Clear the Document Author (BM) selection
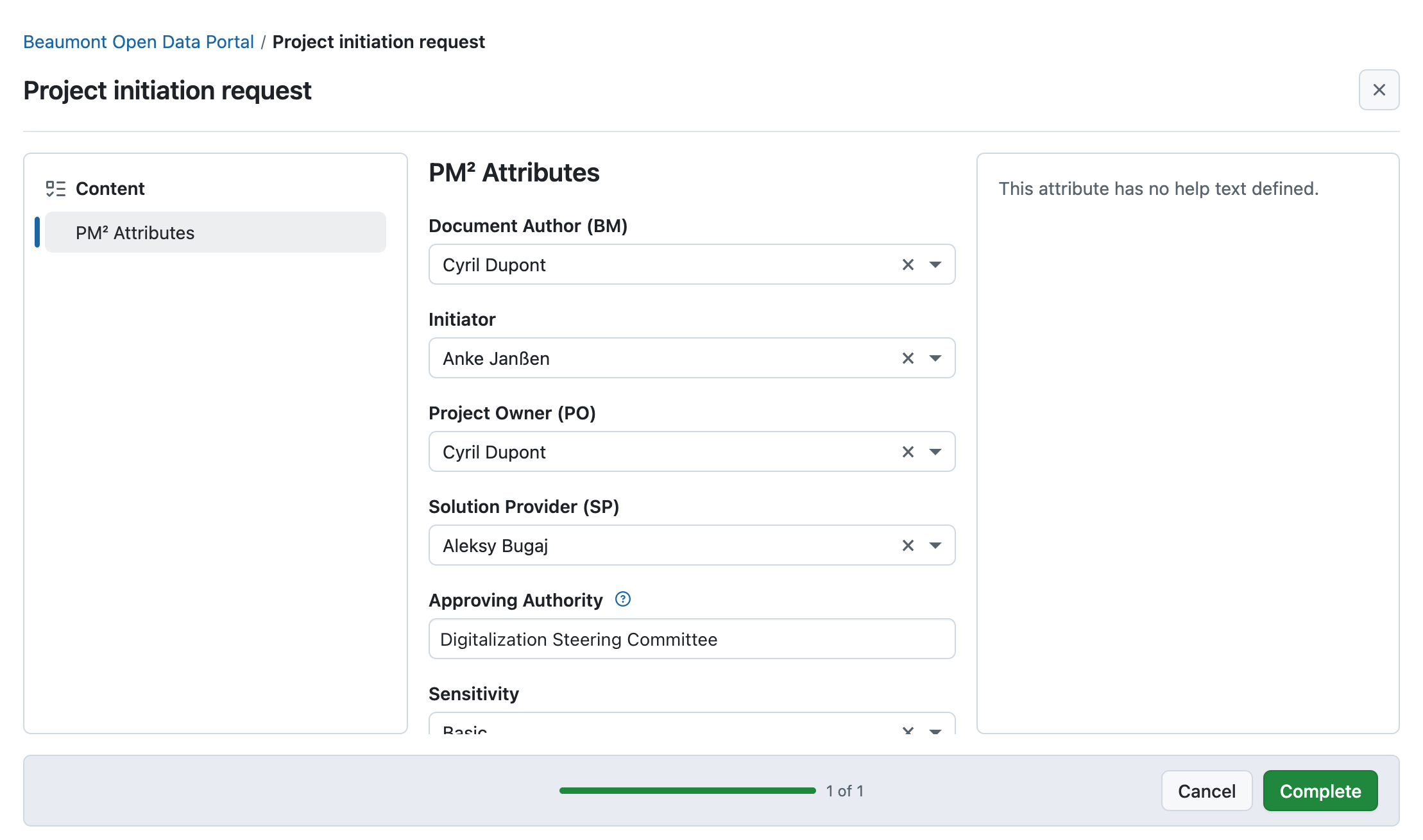The image size is (1423, 840). 908,265
